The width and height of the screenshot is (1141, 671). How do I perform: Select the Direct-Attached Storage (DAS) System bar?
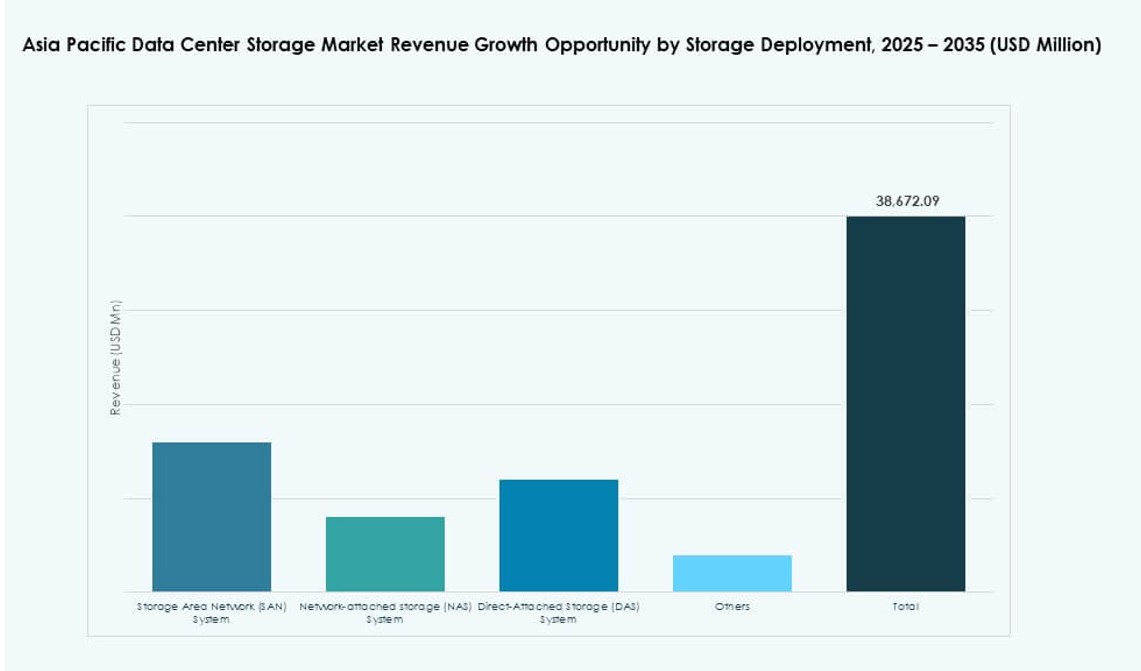tap(558, 535)
